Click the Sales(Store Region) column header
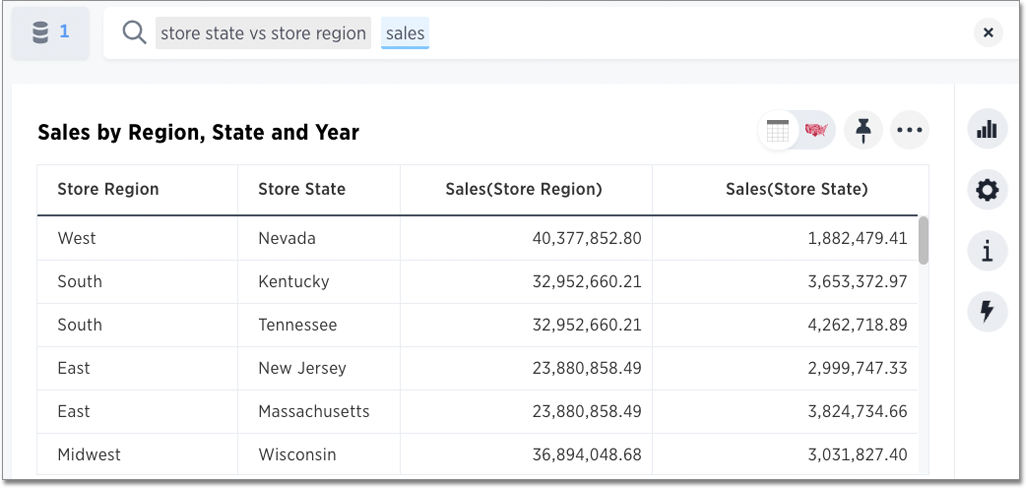Image resolution: width=1026 pixels, height=488 pixels. pos(524,189)
